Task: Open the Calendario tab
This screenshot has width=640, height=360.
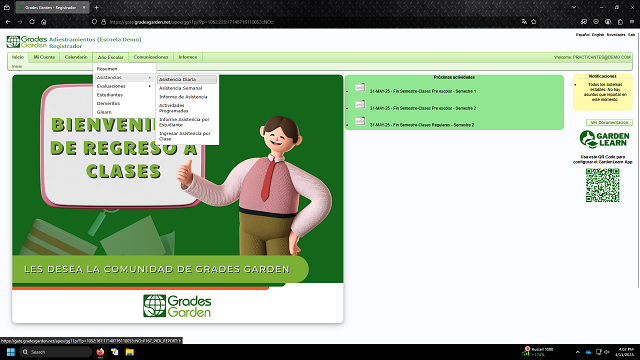Action: click(76, 57)
